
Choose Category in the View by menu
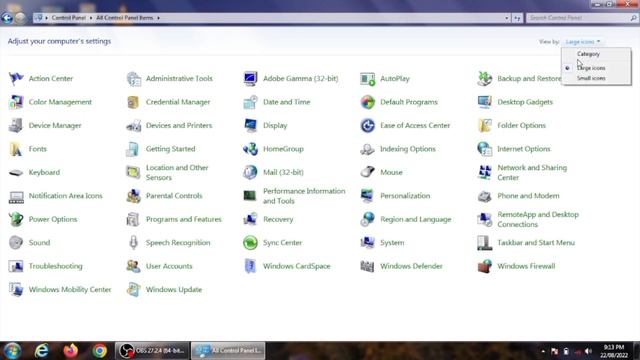pos(588,54)
